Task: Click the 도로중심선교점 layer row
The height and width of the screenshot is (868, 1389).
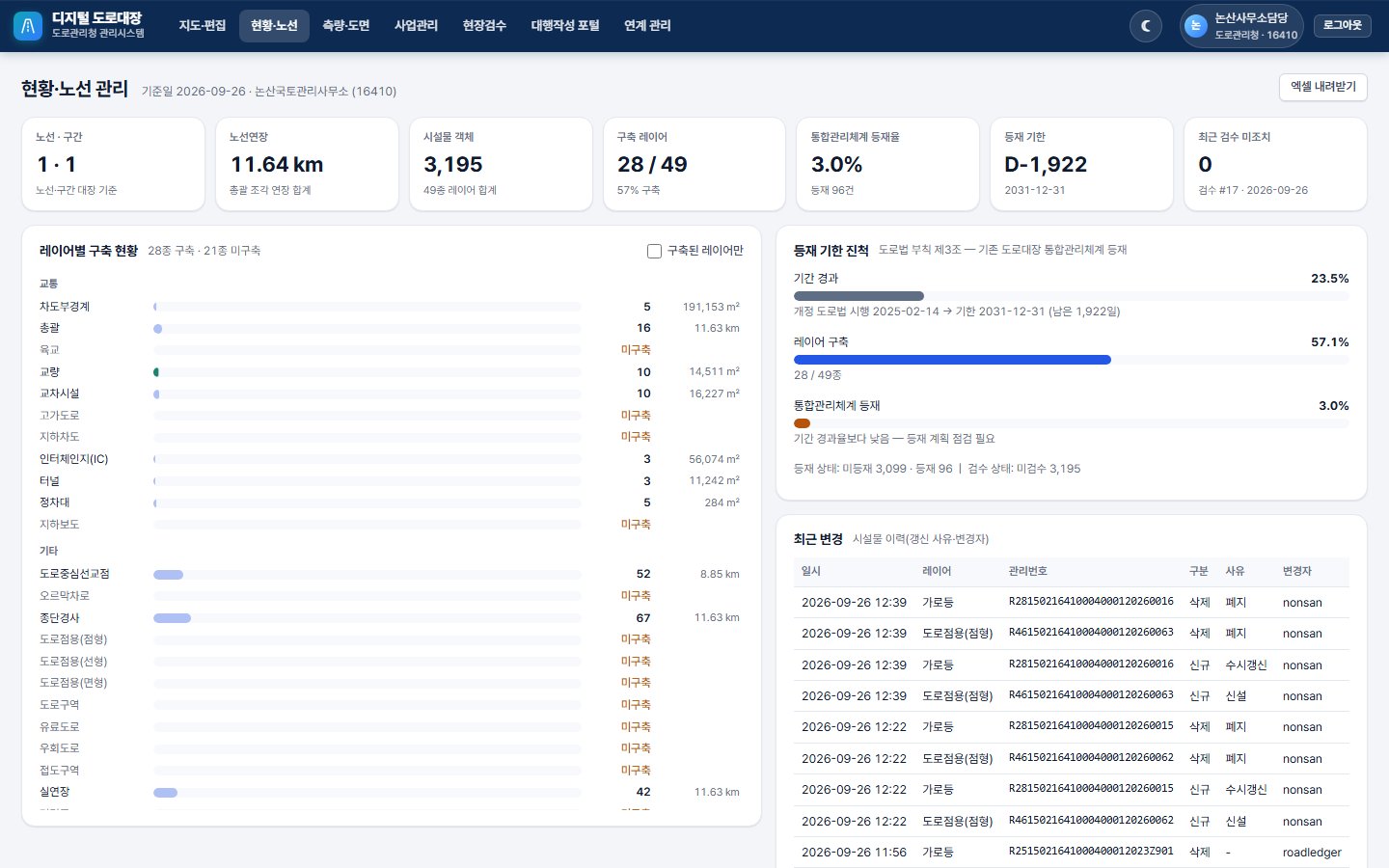Action: click(391, 574)
